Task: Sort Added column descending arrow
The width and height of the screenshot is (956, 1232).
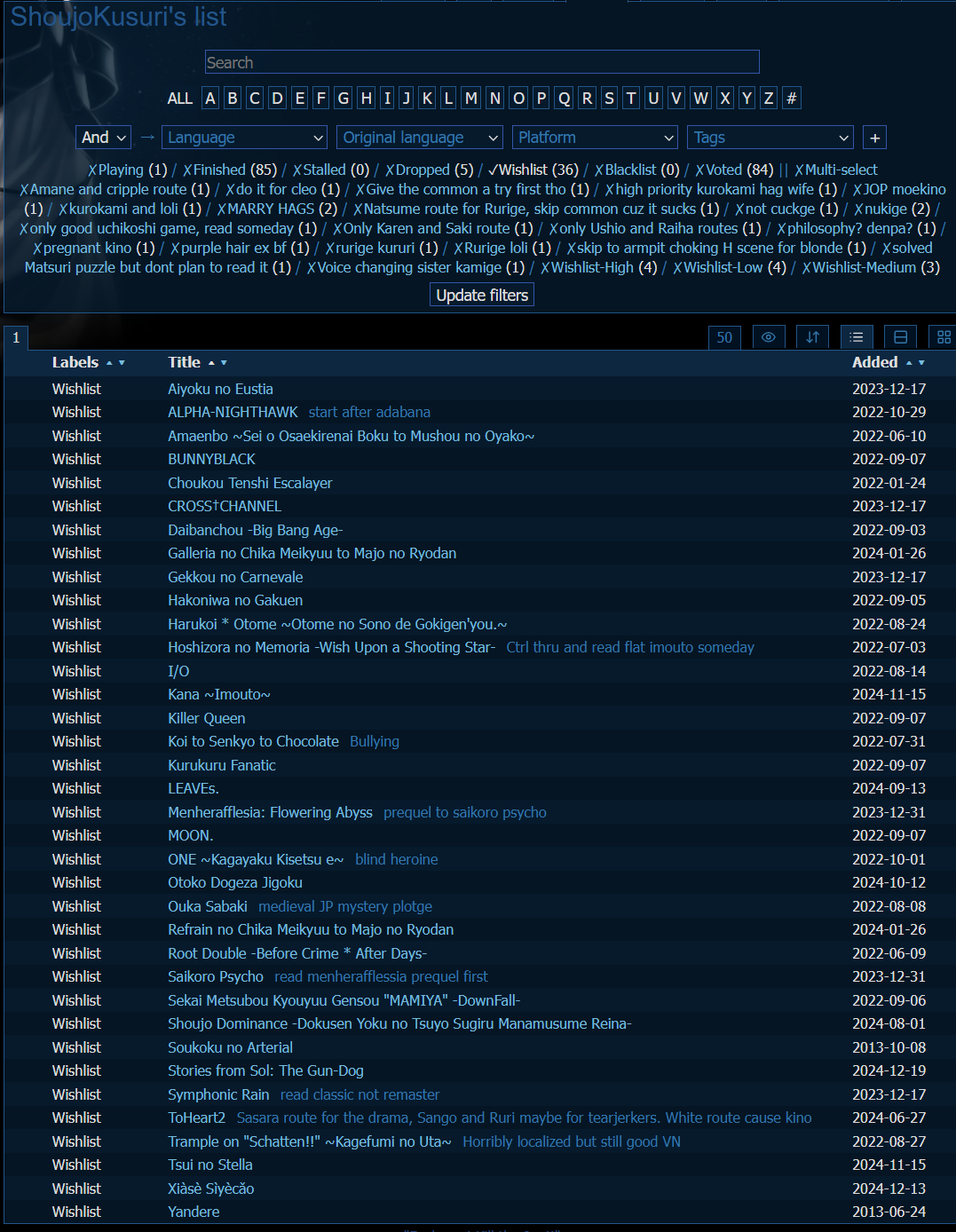Action: tap(921, 363)
